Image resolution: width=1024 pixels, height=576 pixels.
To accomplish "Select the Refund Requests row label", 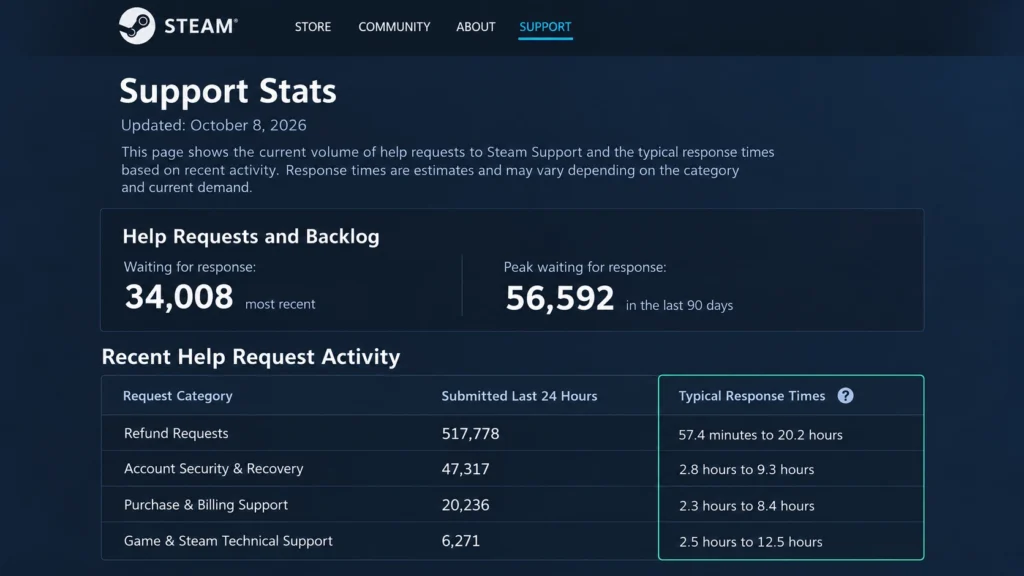I will pos(176,433).
